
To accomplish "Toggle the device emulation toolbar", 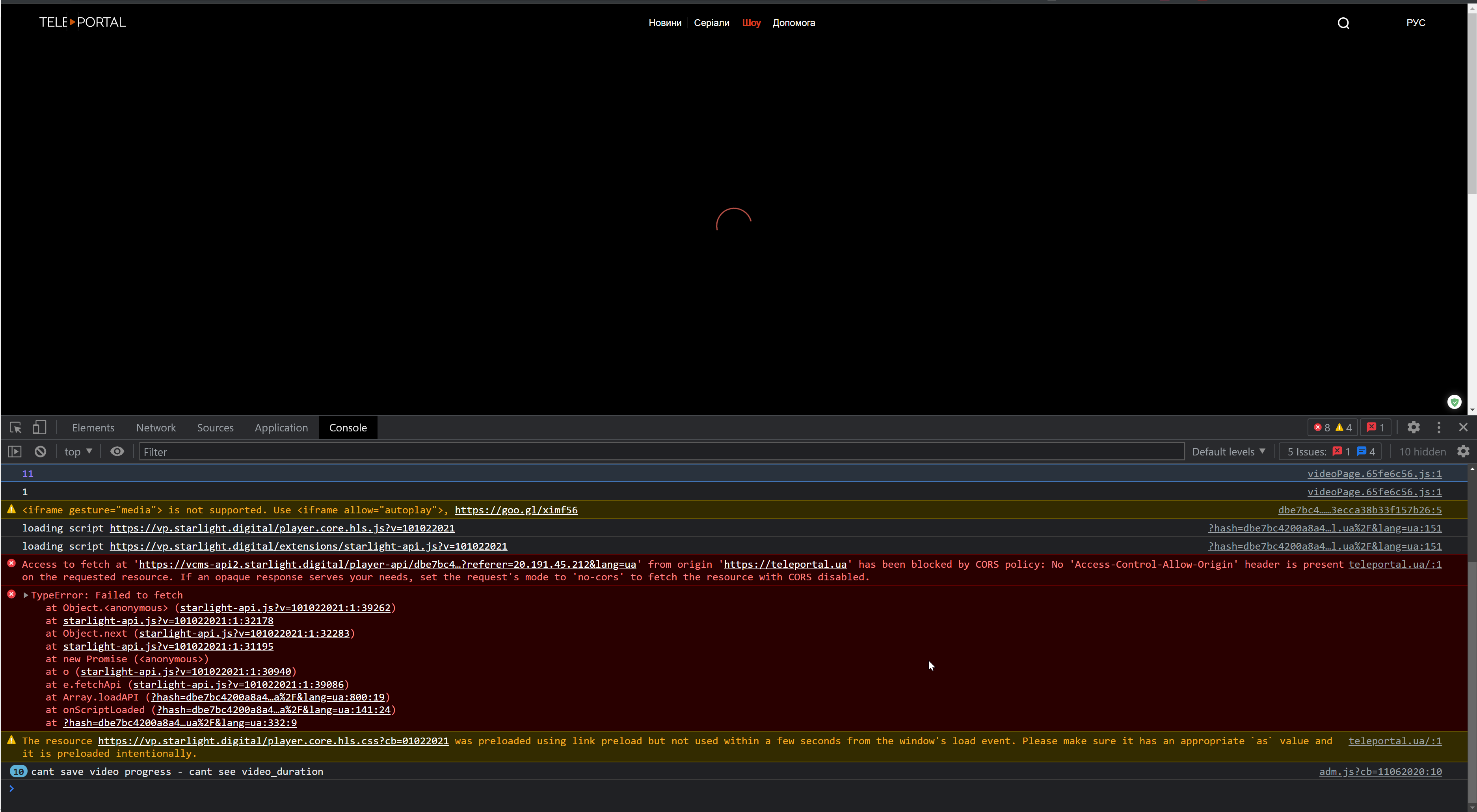I will (x=39, y=427).
